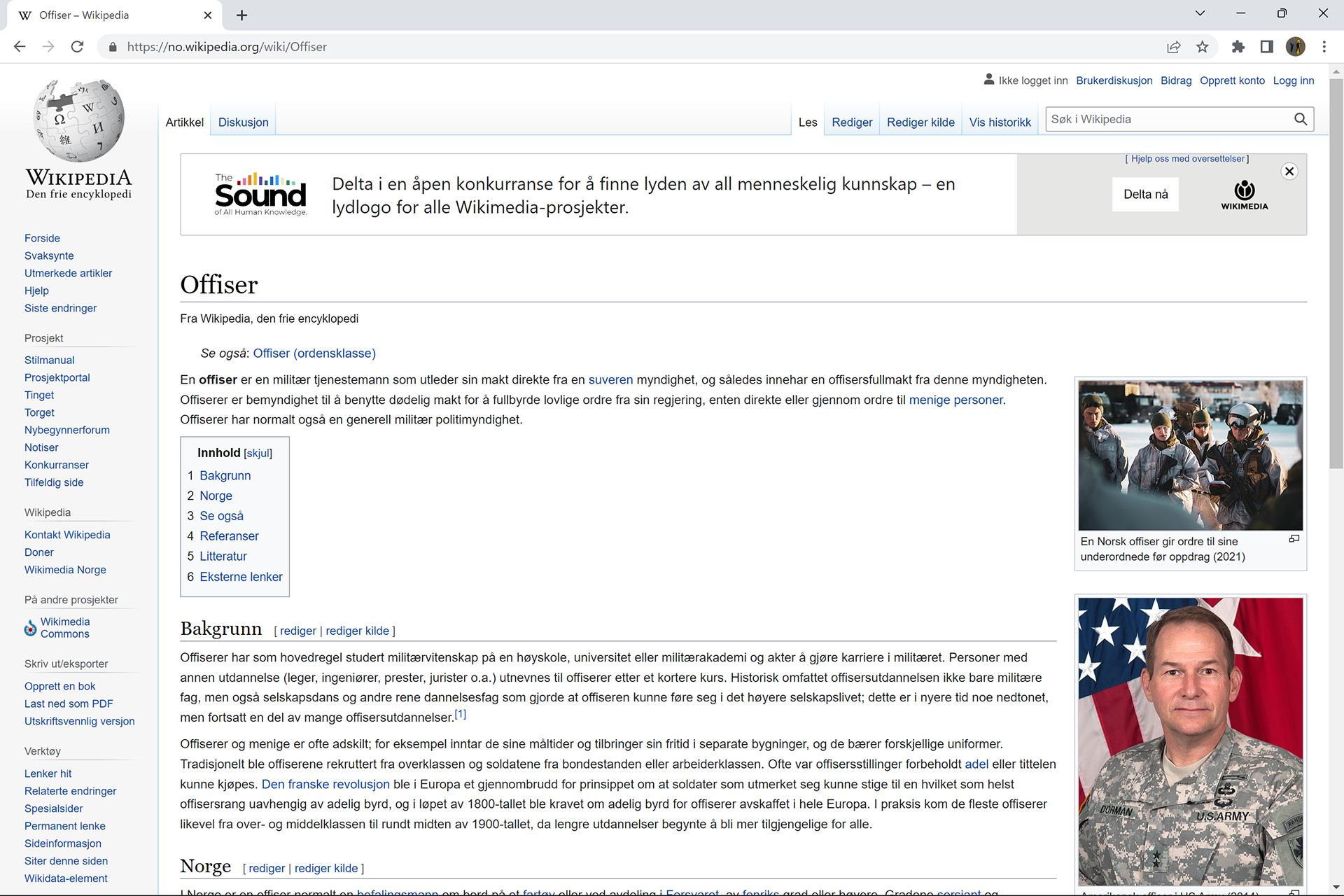
Task: Click the browser back arrow
Action: (x=20, y=47)
